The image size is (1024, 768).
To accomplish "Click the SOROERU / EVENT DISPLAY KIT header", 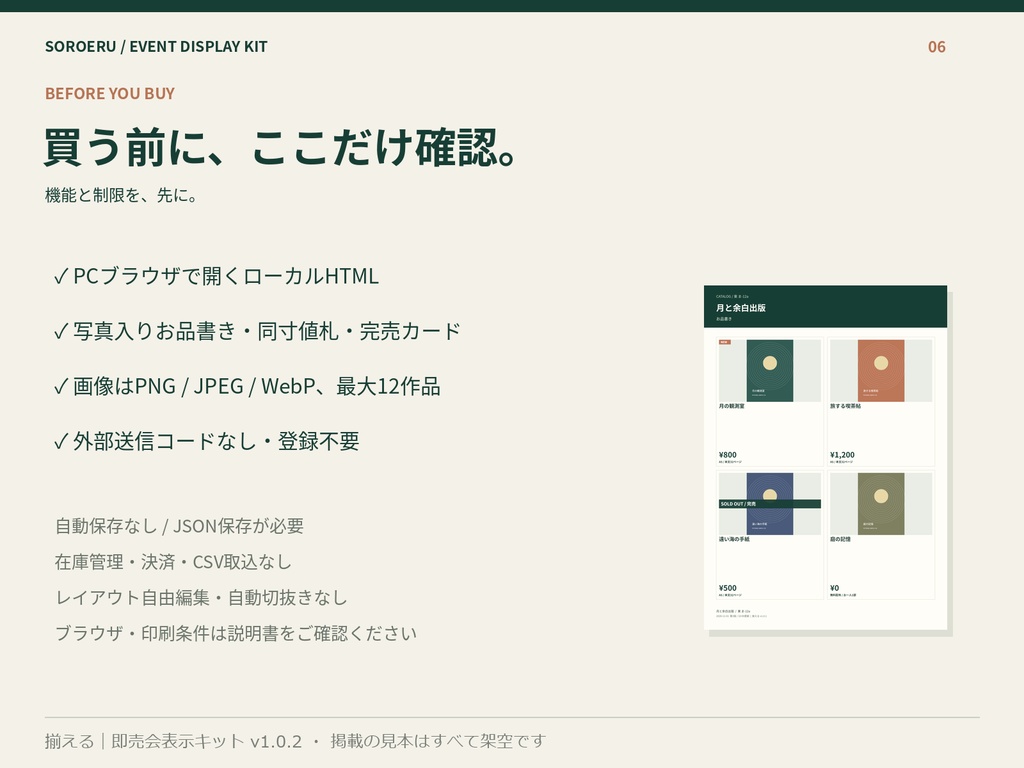I will click(x=156, y=47).
